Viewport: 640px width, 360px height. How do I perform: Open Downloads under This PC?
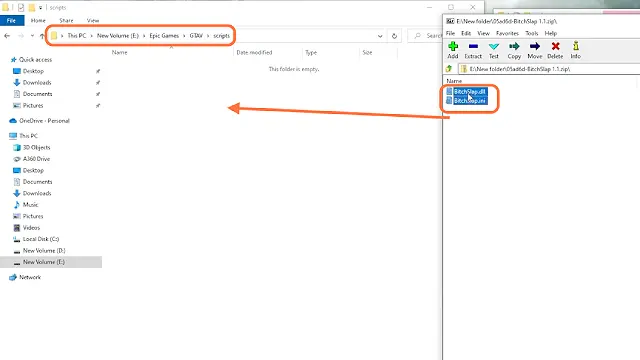(x=37, y=193)
